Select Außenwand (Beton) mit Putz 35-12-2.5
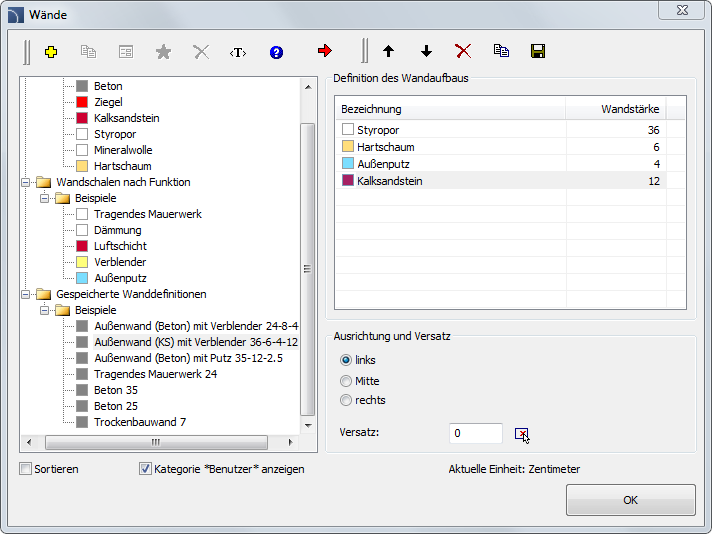The width and height of the screenshot is (712, 534). 188,358
